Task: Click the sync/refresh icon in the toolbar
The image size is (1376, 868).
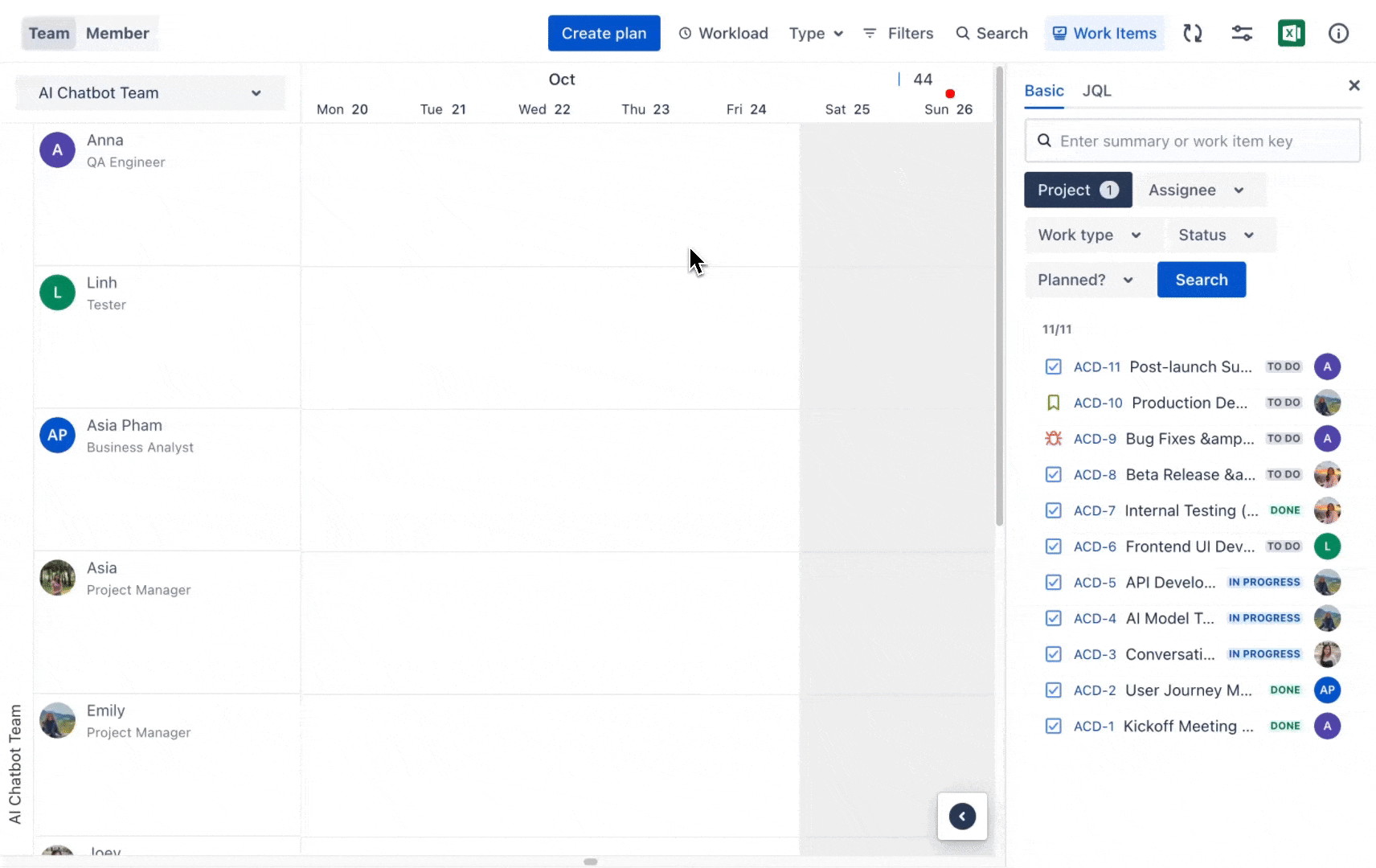Action: (1193, 33)
